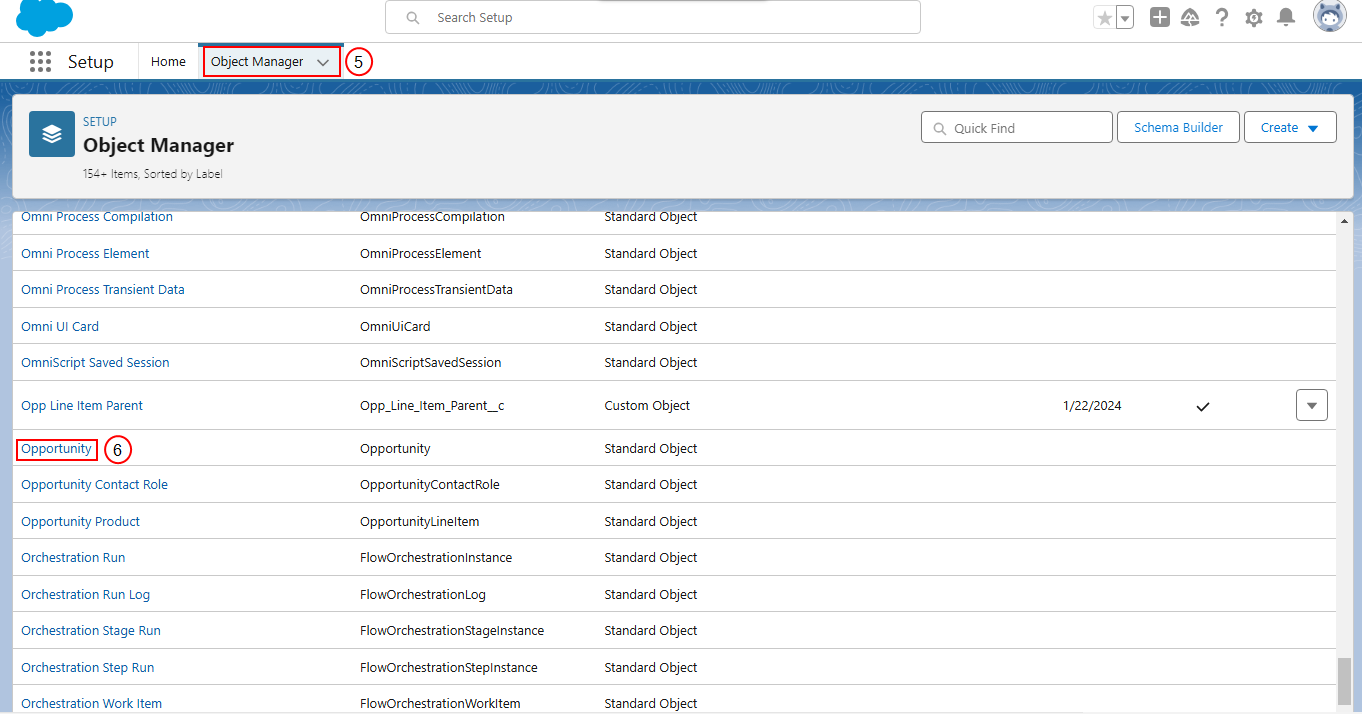
Task: Click the Object Manager layers icon
Action: tap(52, 134)
